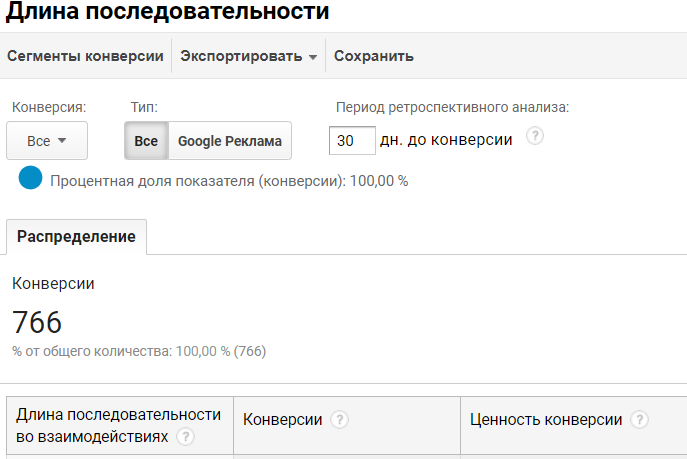Show help tooltip for 'Ценность конверсии' column
This screenshot has height=459, width=687.
(x=640, y=420)
